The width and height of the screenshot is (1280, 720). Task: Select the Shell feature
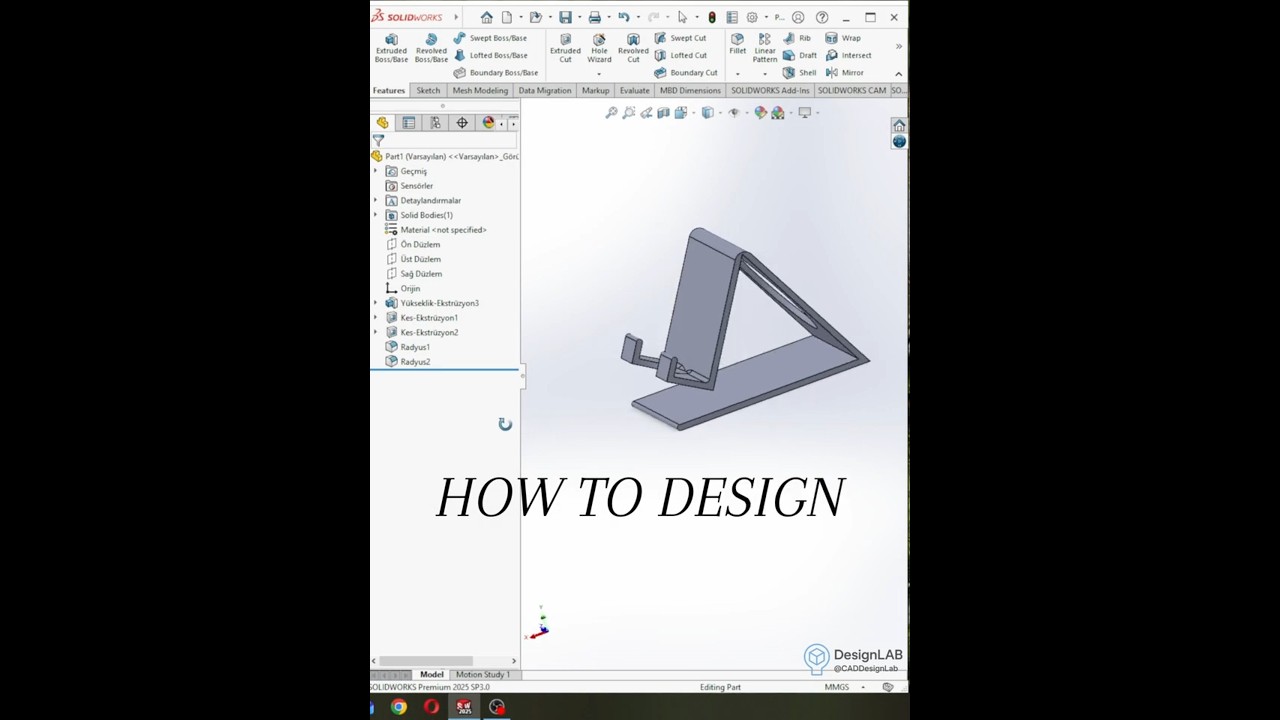(x=799, y=73)
